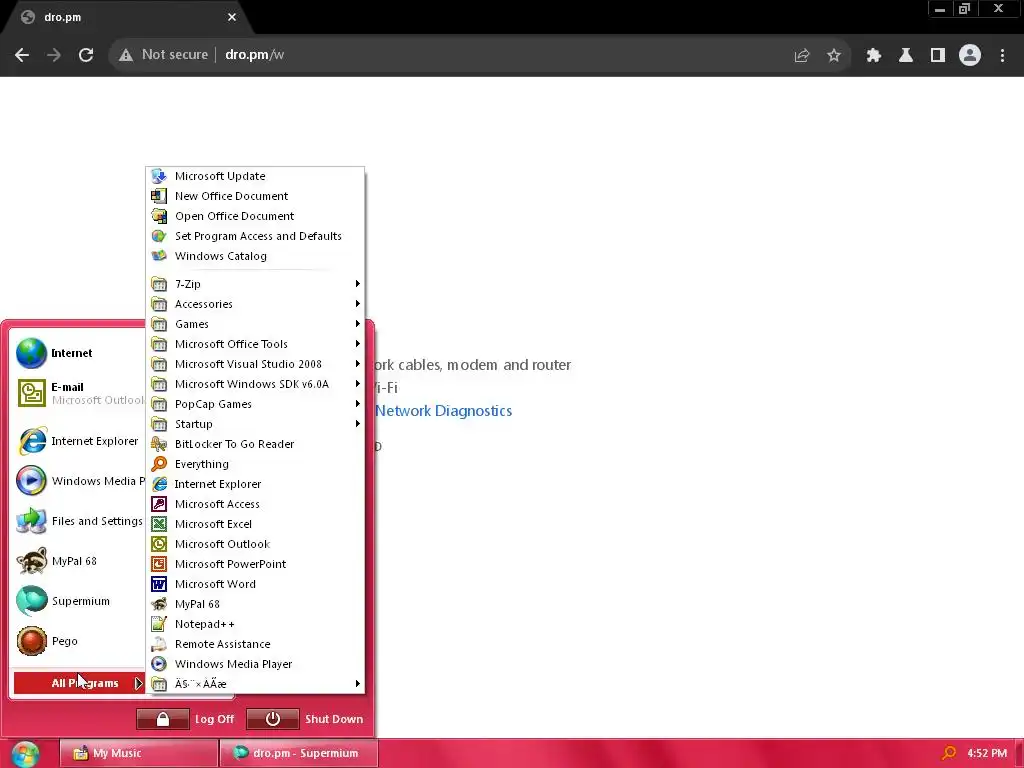Expand the garbled-name folder at list bottom
1024x768 pixels.
coord(255,684)
